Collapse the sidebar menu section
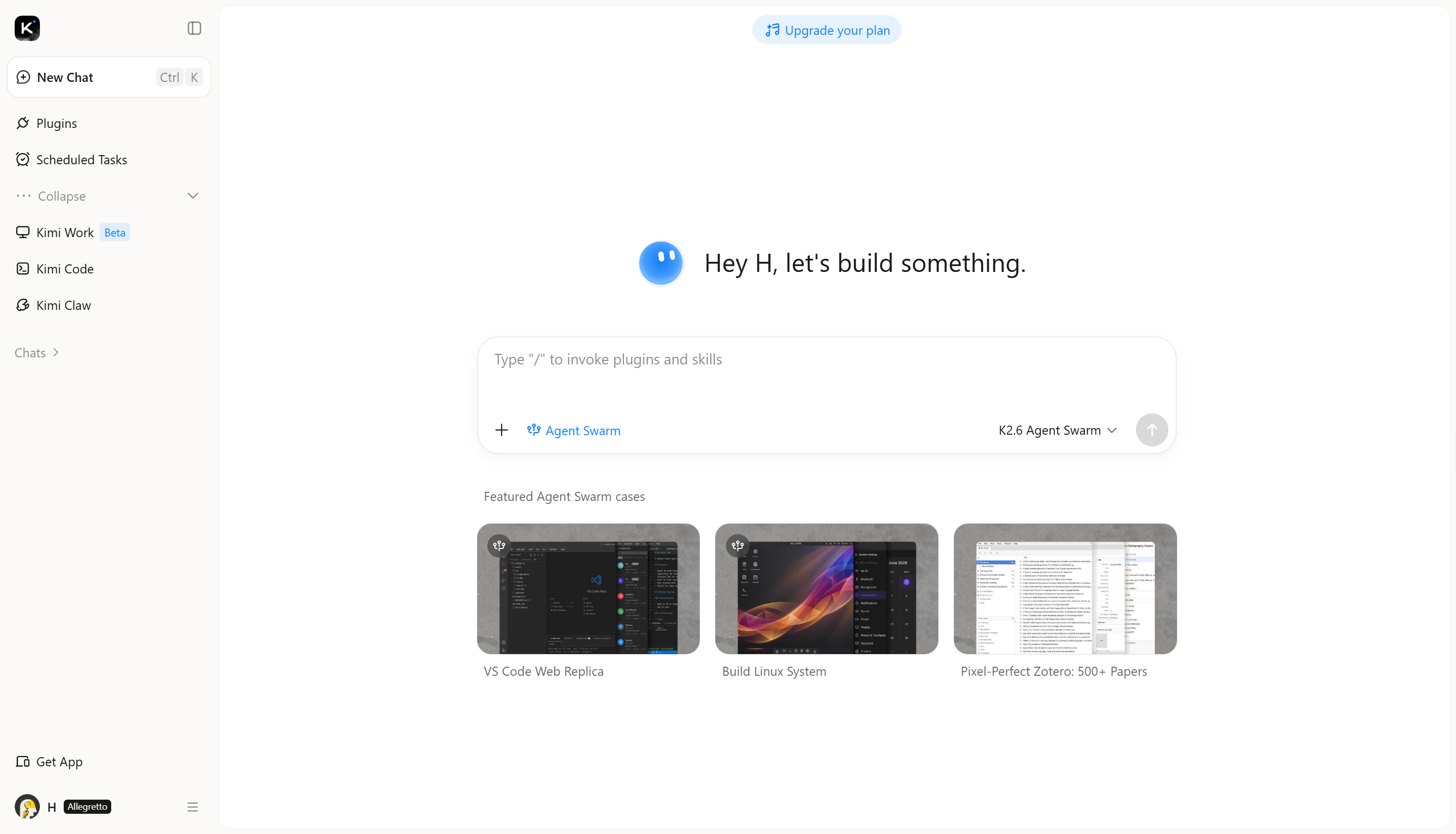This screenshot has height=834, width=1456. [x=109, y=196]
